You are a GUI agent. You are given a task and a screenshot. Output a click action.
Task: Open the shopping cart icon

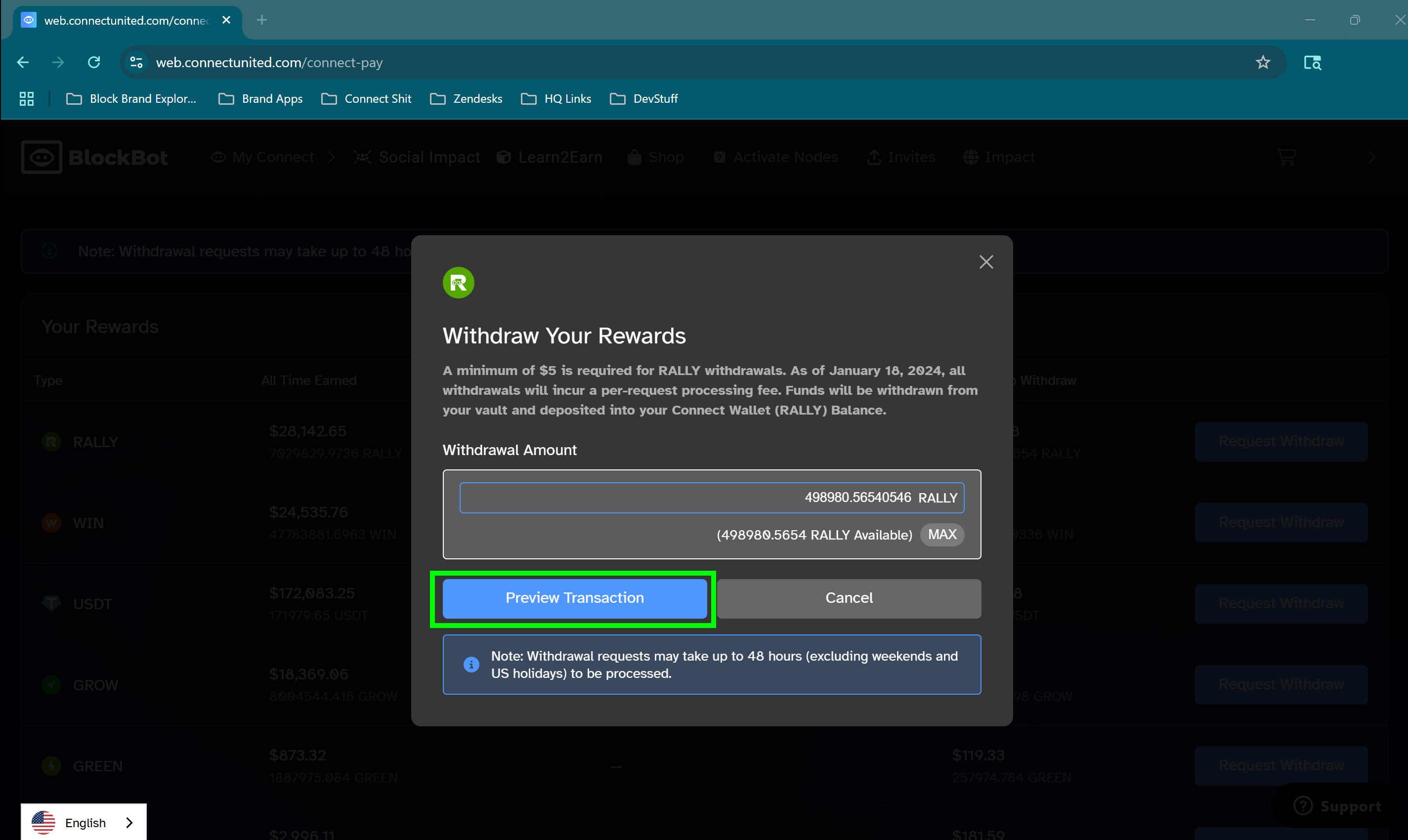click(x=1287, y=157)
